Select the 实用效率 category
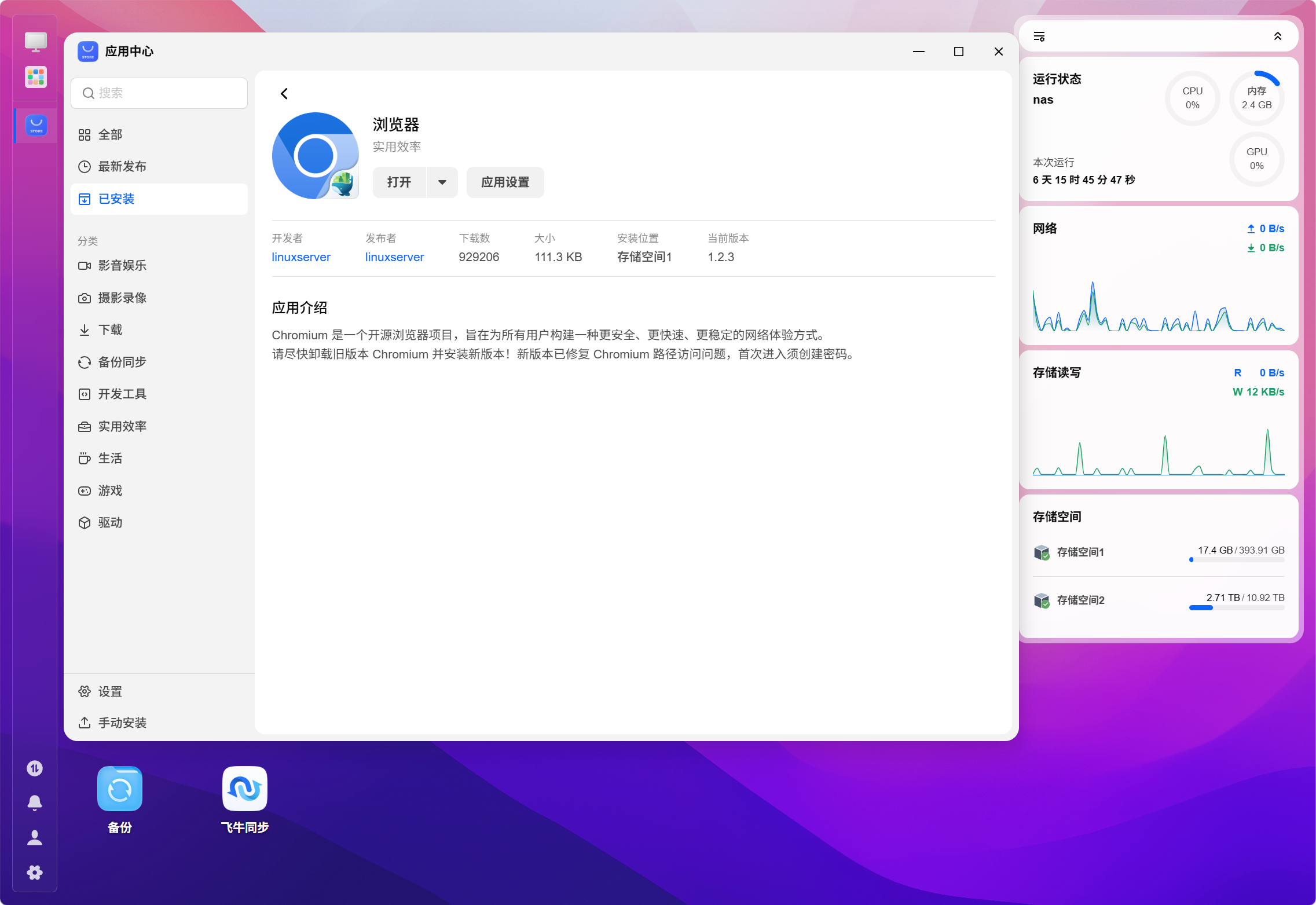The height and width of the screenshot is (905, 1316). point(159,427)
